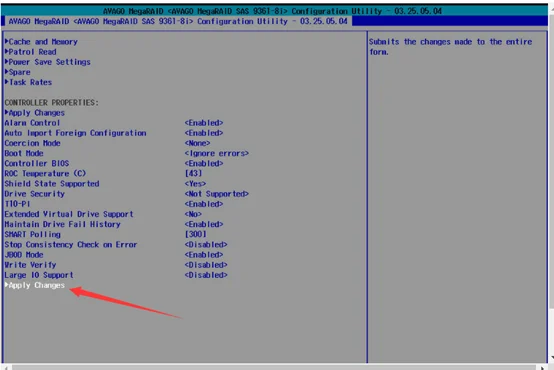Open the Task Rates submenu
Screen dimensions: 554x370
tap(28, 82)
